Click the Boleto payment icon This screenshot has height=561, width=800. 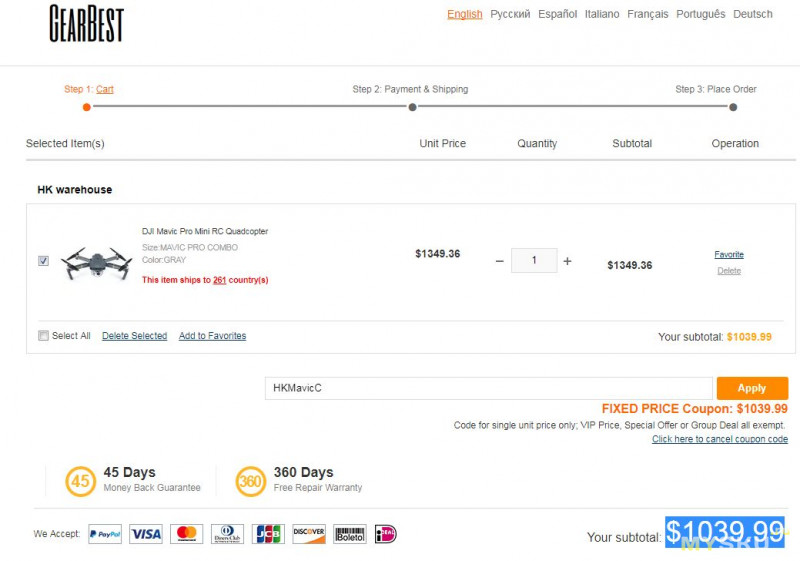click(x=350, y=534)
